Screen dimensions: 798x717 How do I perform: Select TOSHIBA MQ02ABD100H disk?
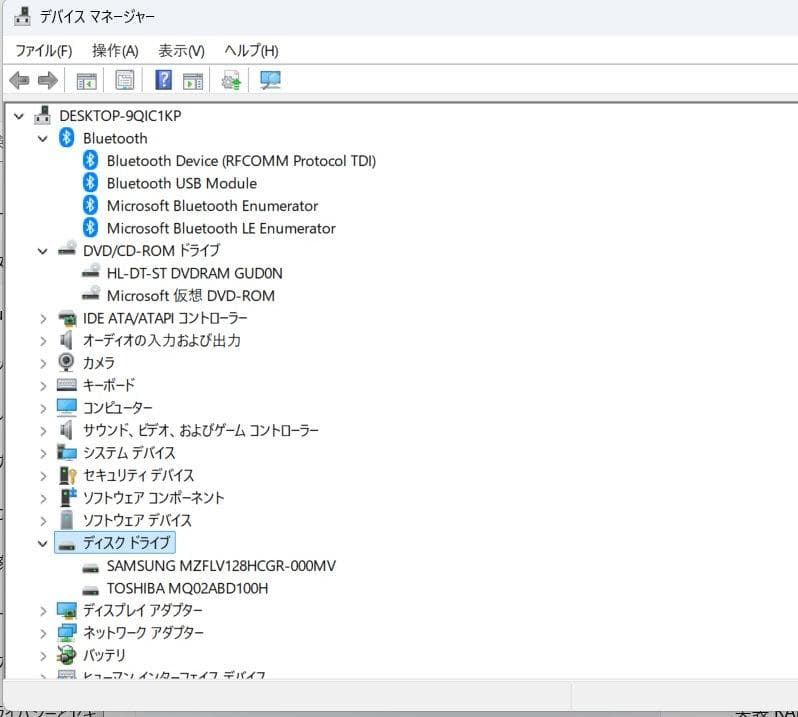pyautogui.click(x=187, y=588)
